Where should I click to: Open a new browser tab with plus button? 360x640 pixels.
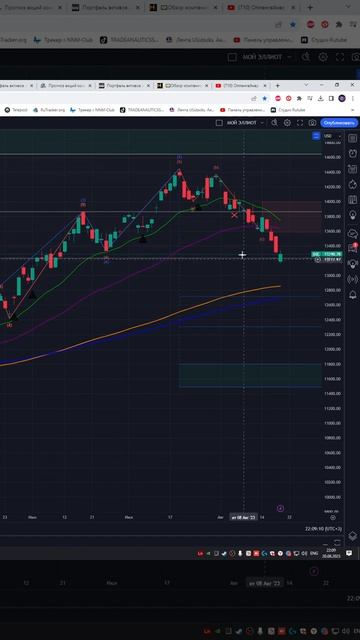(278, 86)
